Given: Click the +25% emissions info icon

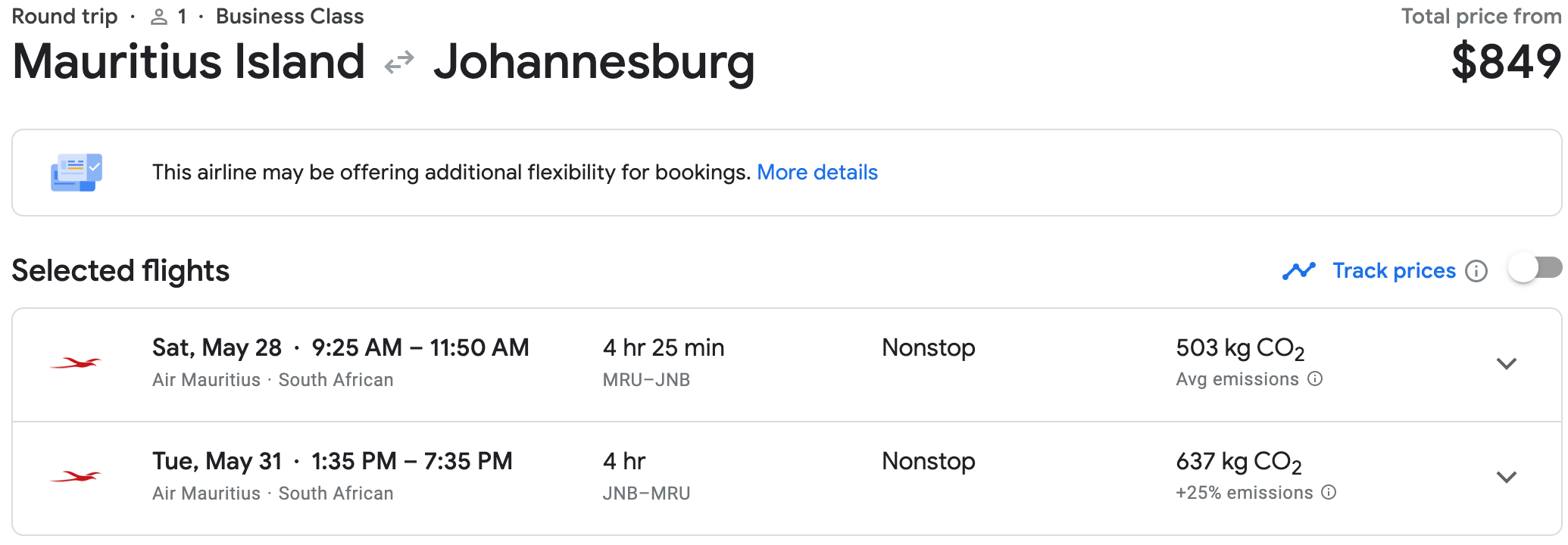Looking at the screenshot, I should pyautogui.click(x=1329, y=492).
